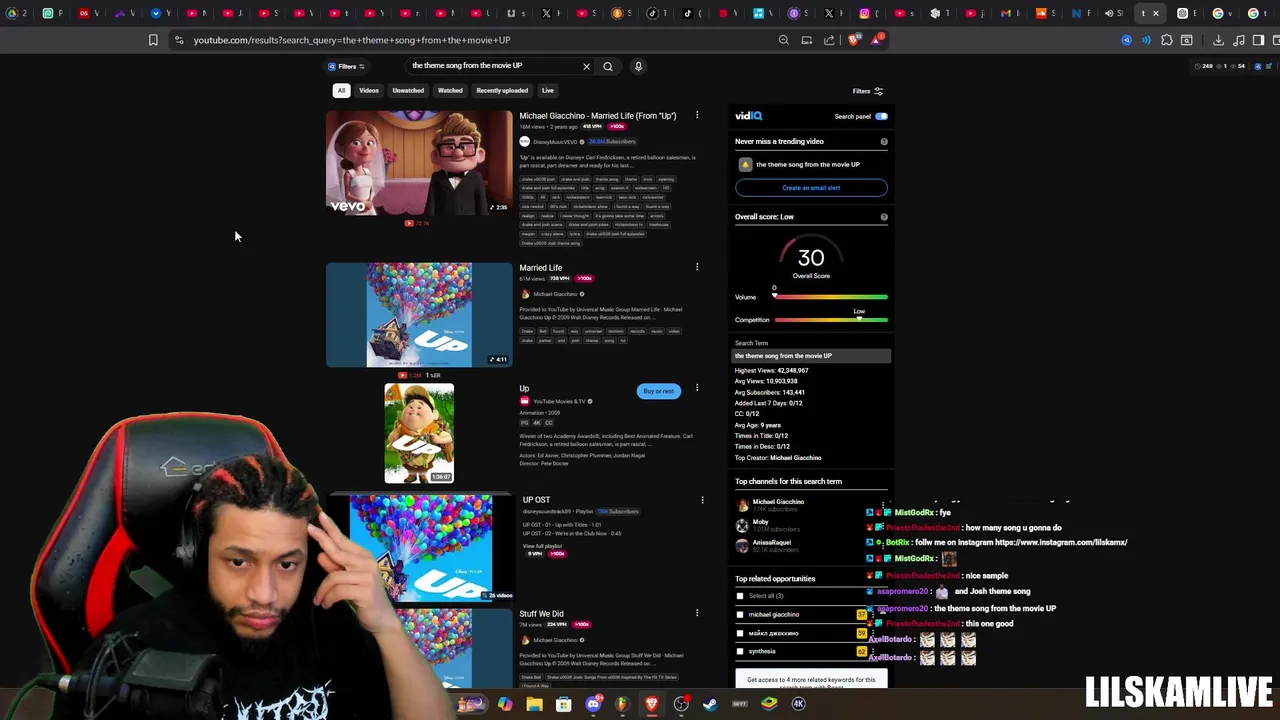Click Create an email alert button
The height and width of the screenshot is (720, 1280).
pyautogui.click(x=811, y=188)
